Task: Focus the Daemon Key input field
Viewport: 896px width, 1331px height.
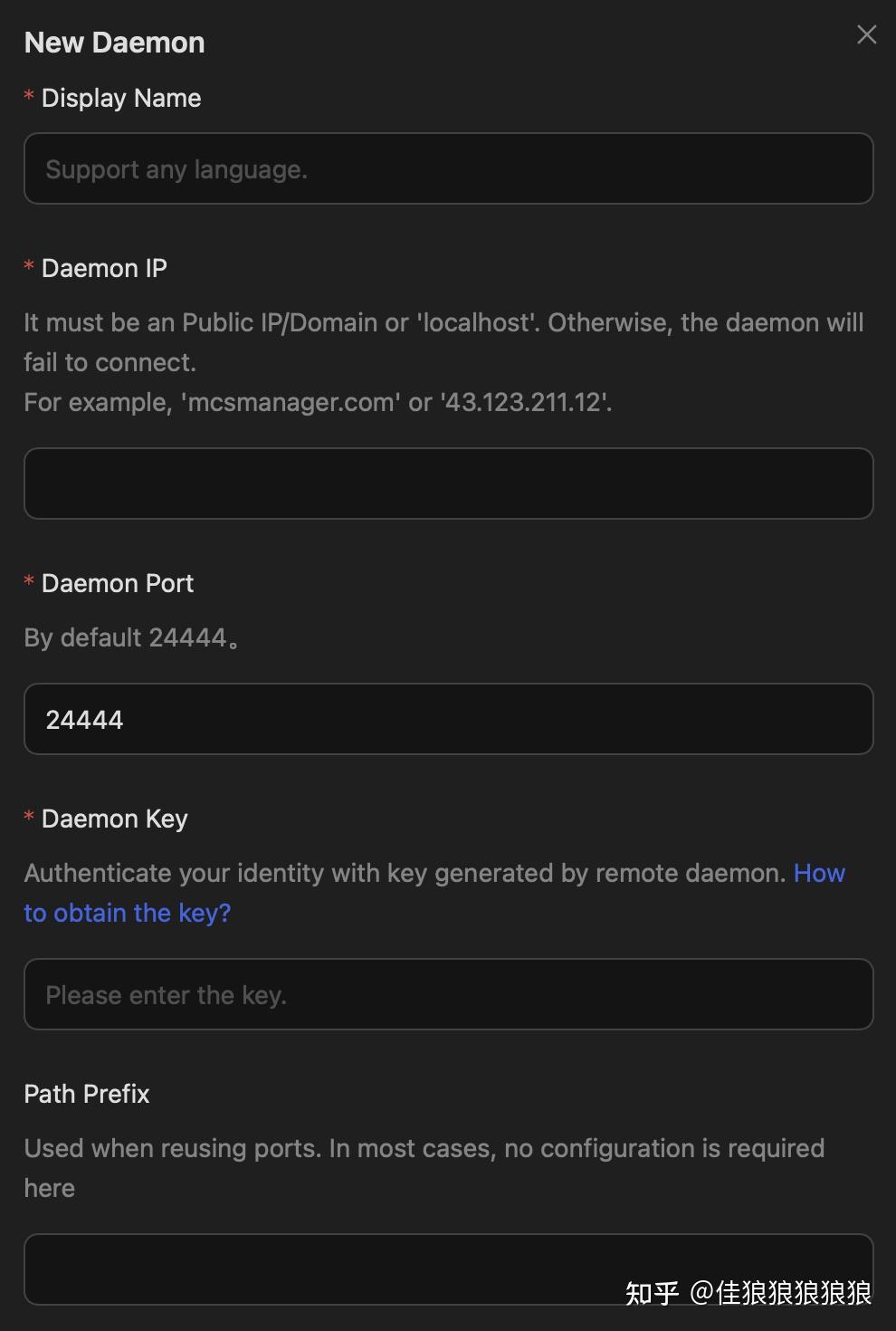Action: click(448, 995)
